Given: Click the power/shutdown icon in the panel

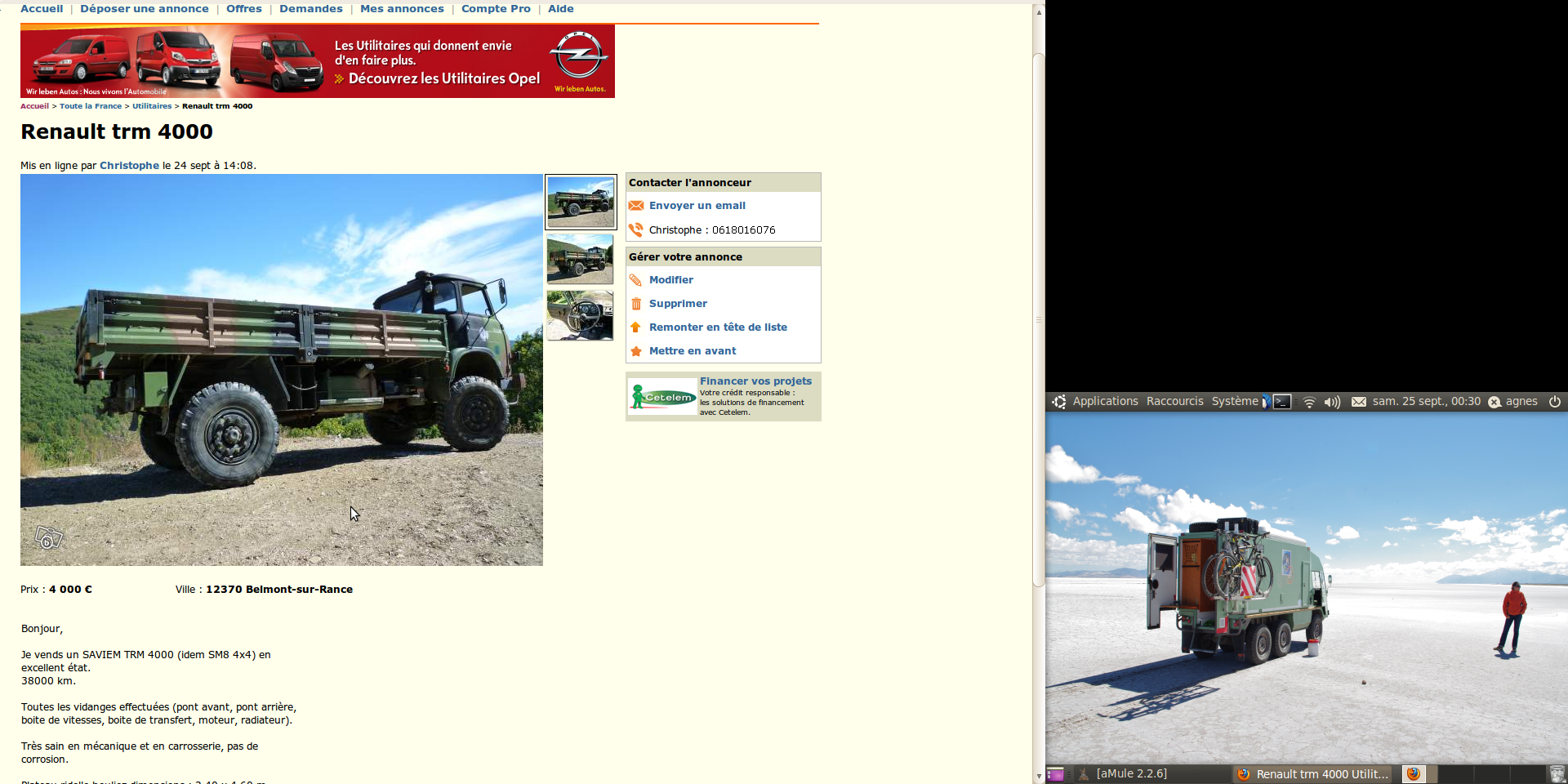Looking at the screenshot, I should (x=1555, y=402).
